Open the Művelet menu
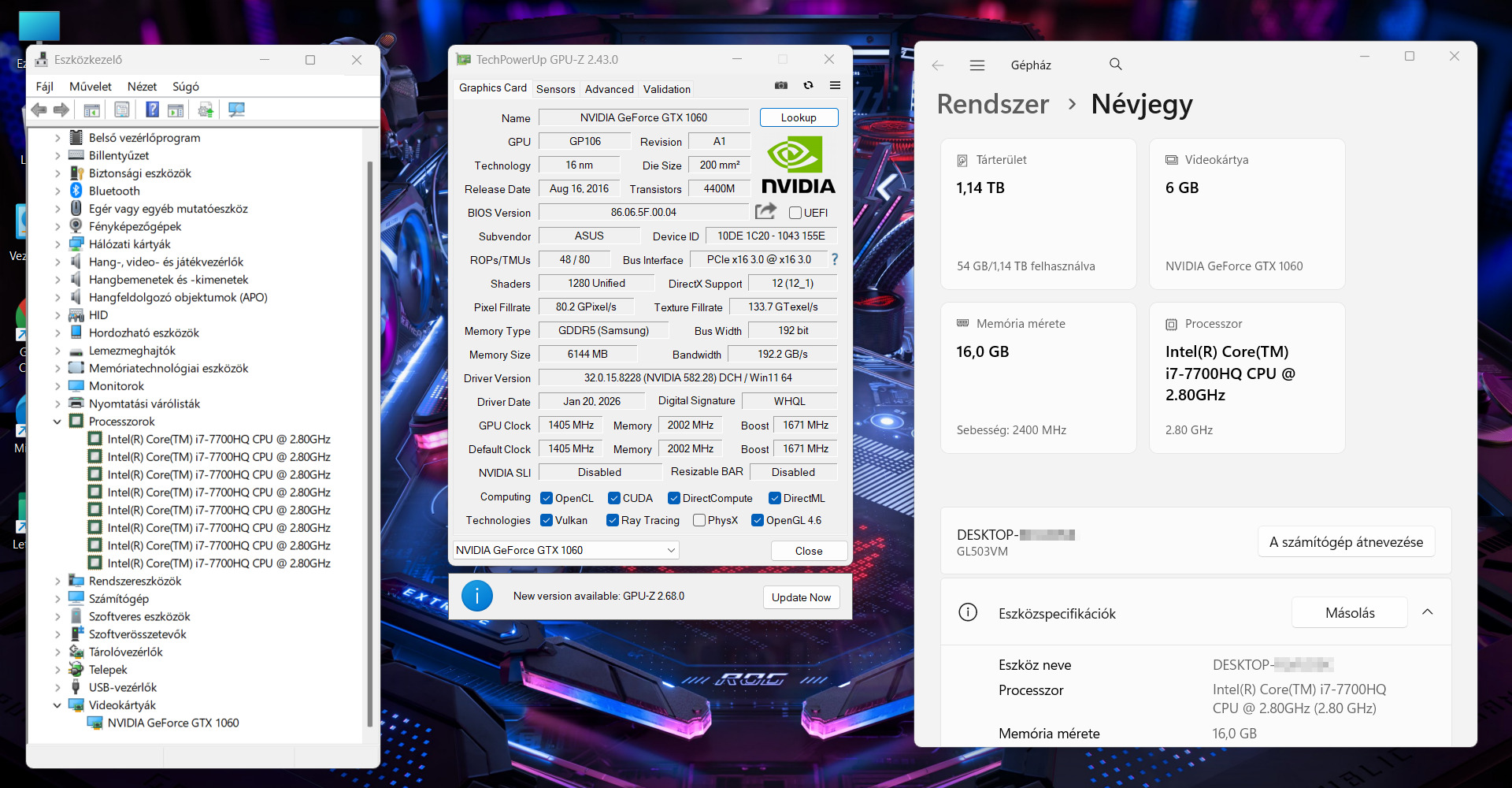 point(91,87)
